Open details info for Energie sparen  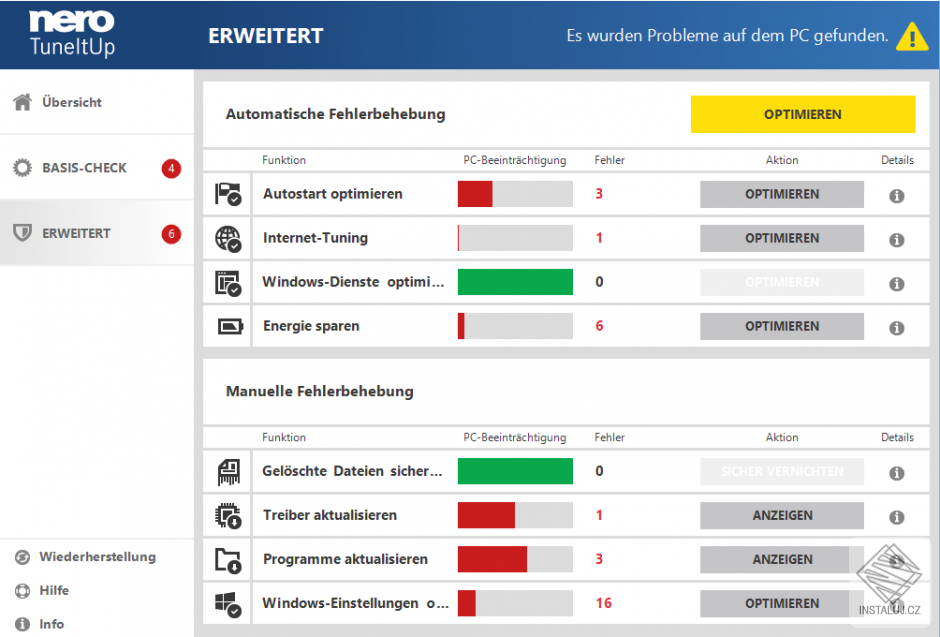pyautogui.click(x=897, y=328)
